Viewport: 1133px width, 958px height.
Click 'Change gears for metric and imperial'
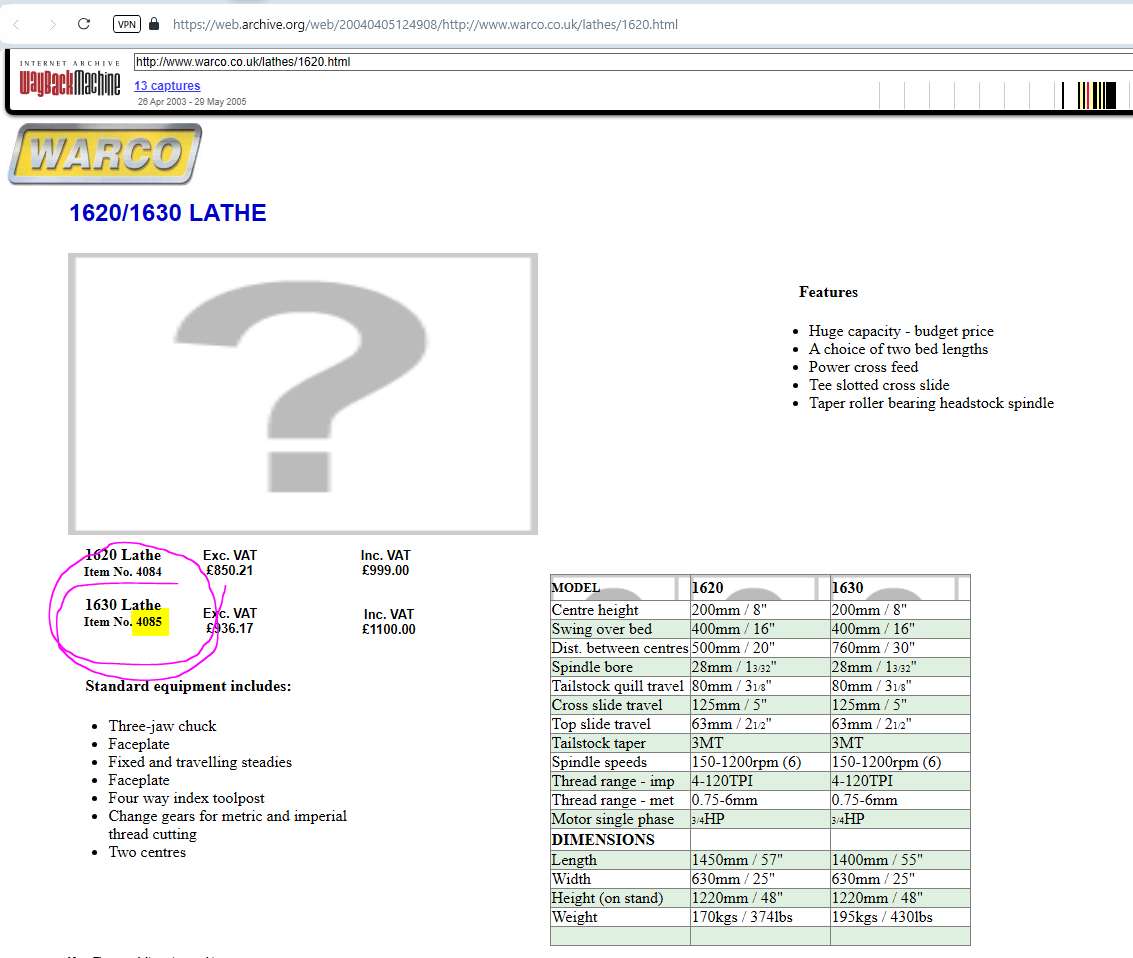click(x=228, y=816)
